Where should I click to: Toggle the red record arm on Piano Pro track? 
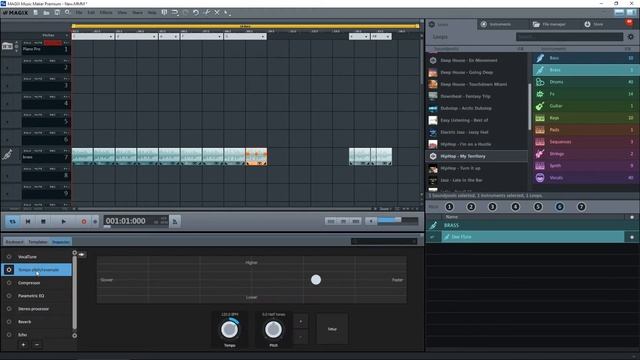pyautogui.click(x=53, y=42)
